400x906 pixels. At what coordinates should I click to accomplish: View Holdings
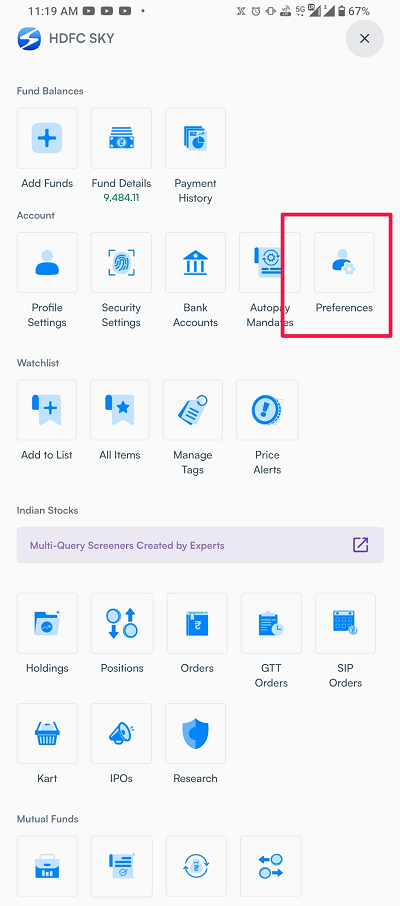click(47, 623)
